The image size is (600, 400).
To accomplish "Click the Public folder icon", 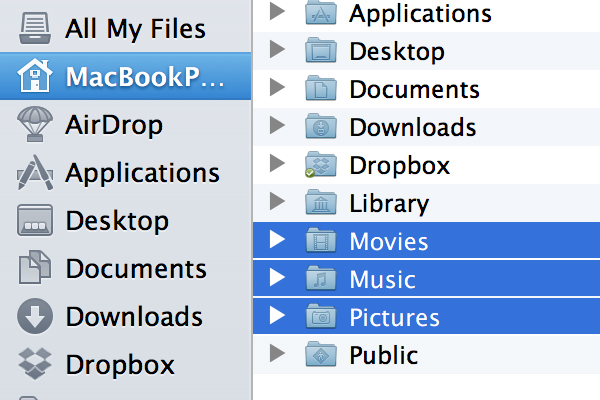I will pos(321,354).
